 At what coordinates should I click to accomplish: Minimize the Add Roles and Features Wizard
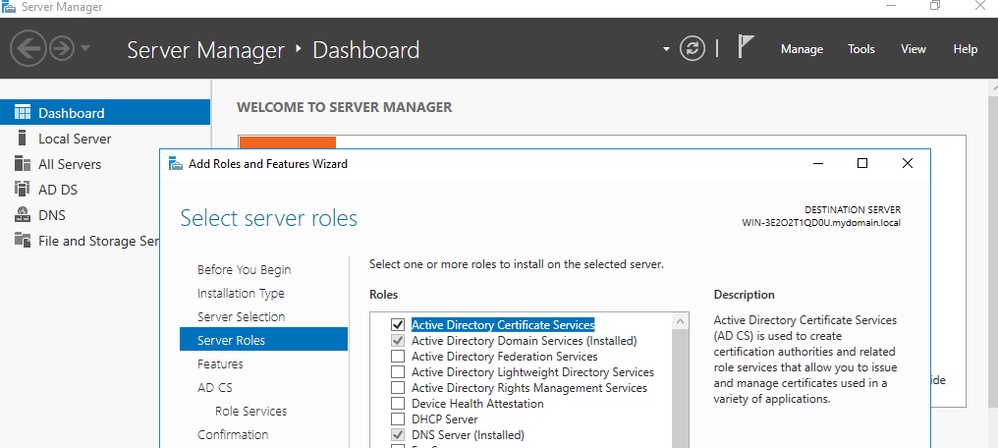(x=818, y=164)
